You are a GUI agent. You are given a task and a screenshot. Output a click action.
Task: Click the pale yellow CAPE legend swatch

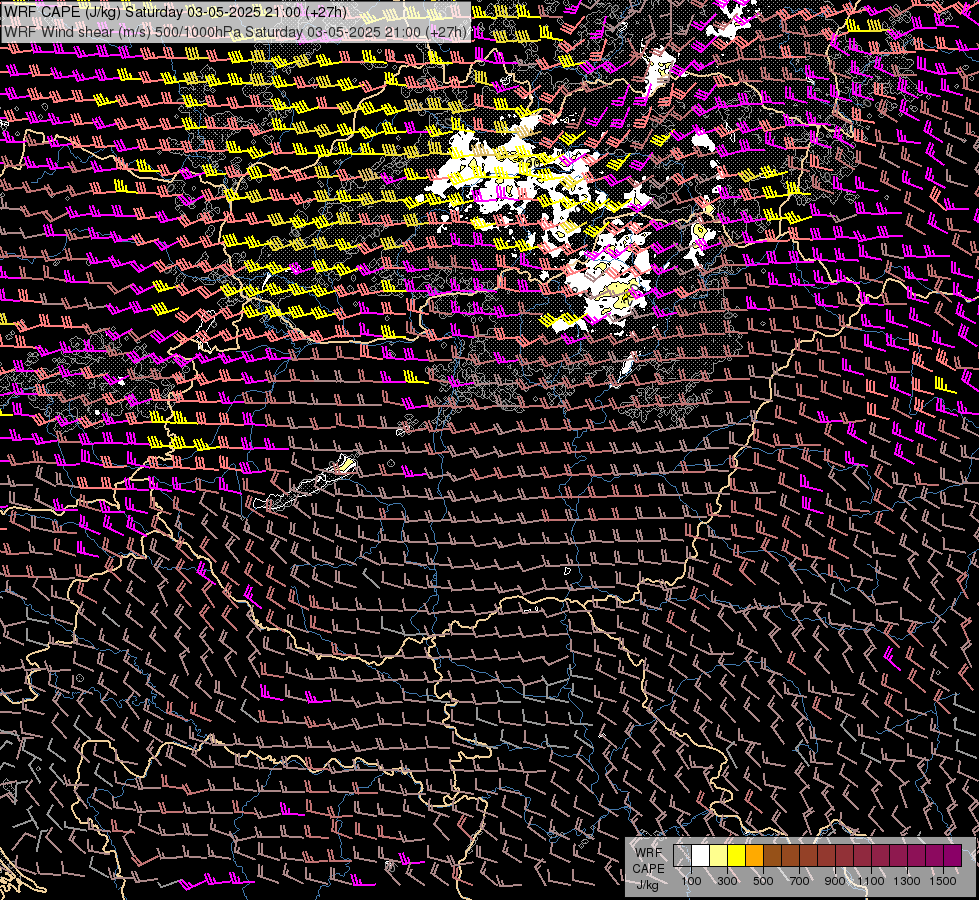(719, 855)
